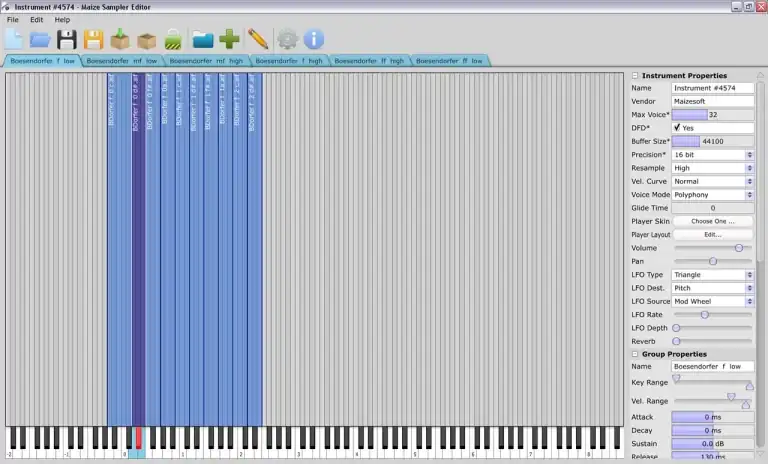
Task: Open the Resample High dropdown
Action: [713, 168]
